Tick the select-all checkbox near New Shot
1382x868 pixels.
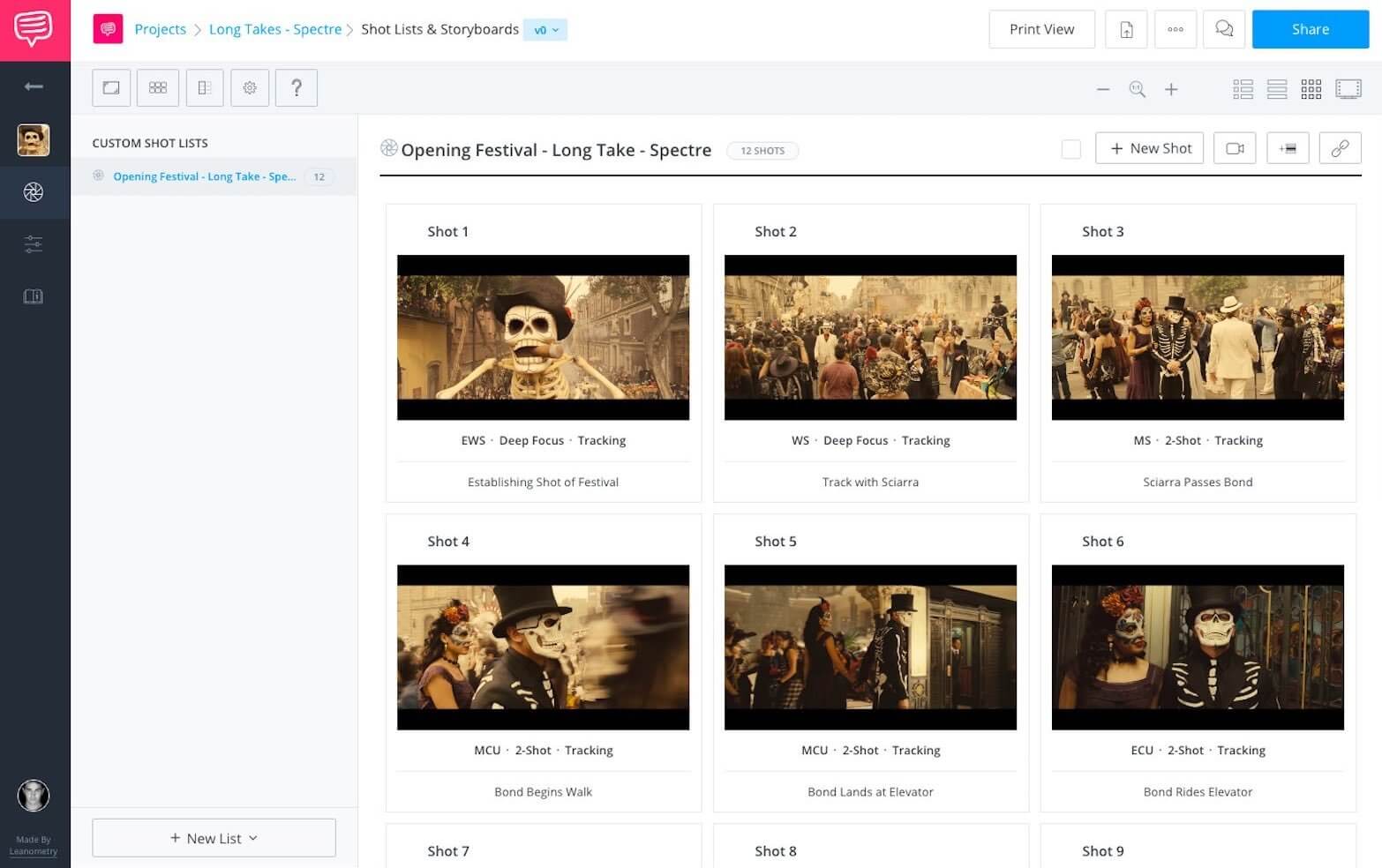(1070, 149)
